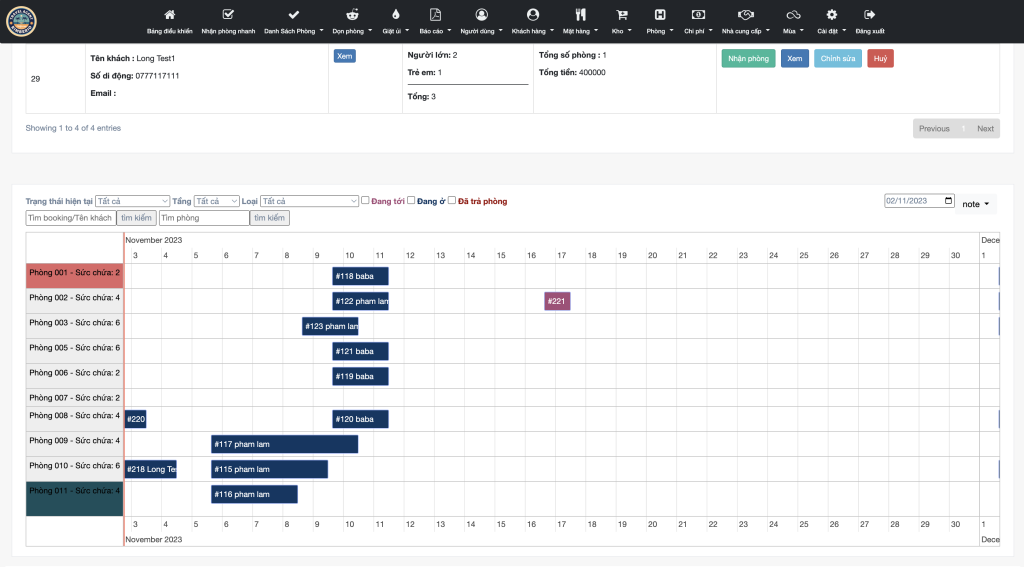Click the Mặt hàng utensils icon
The image size is (1024, 567).
[580, 14]
